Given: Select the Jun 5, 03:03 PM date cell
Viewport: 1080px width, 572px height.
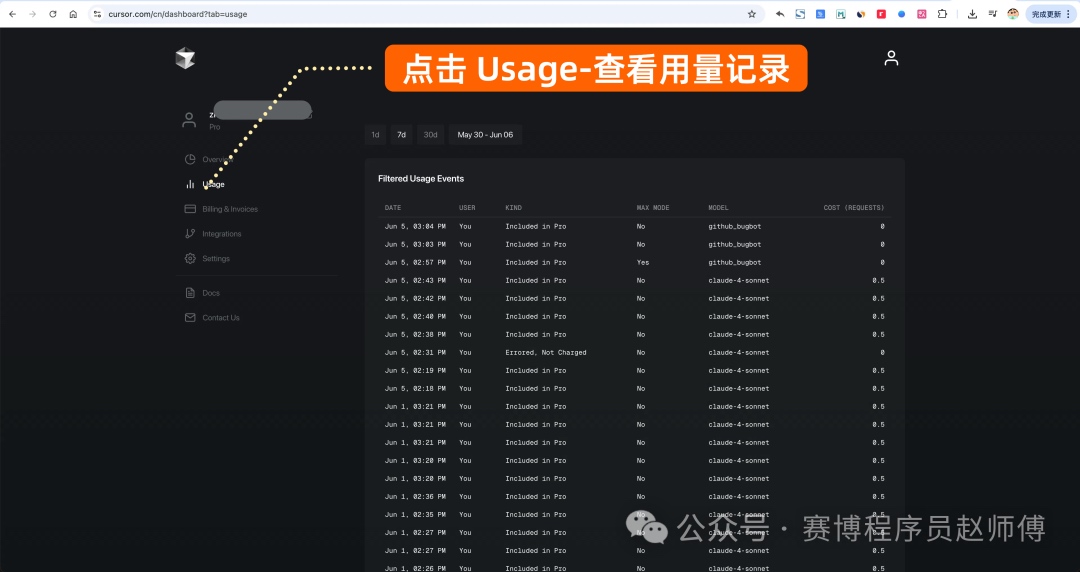Looking at the screenshot, I should pyautogui.click(x=415, y=244).
